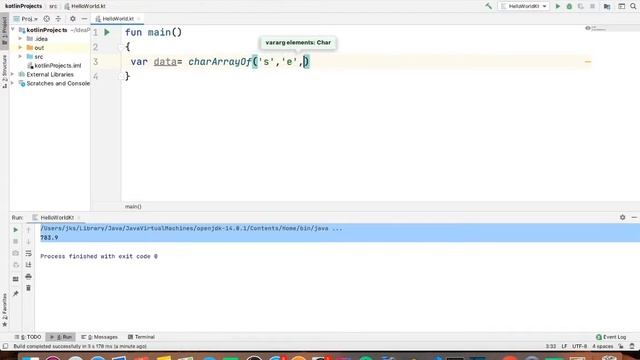Image resolution: width=640 pixels, height=360 pixels.
Task: Click the Run Anything window icon in the toolbar
Action: pyautogui.click(x=621, y=6)
